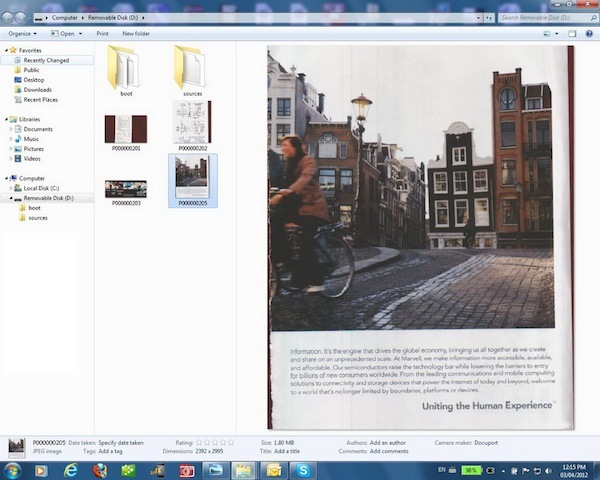Select Recently Changed in Favorites
600x480 pixels.
pyautogui.click(x=46, y=60)
